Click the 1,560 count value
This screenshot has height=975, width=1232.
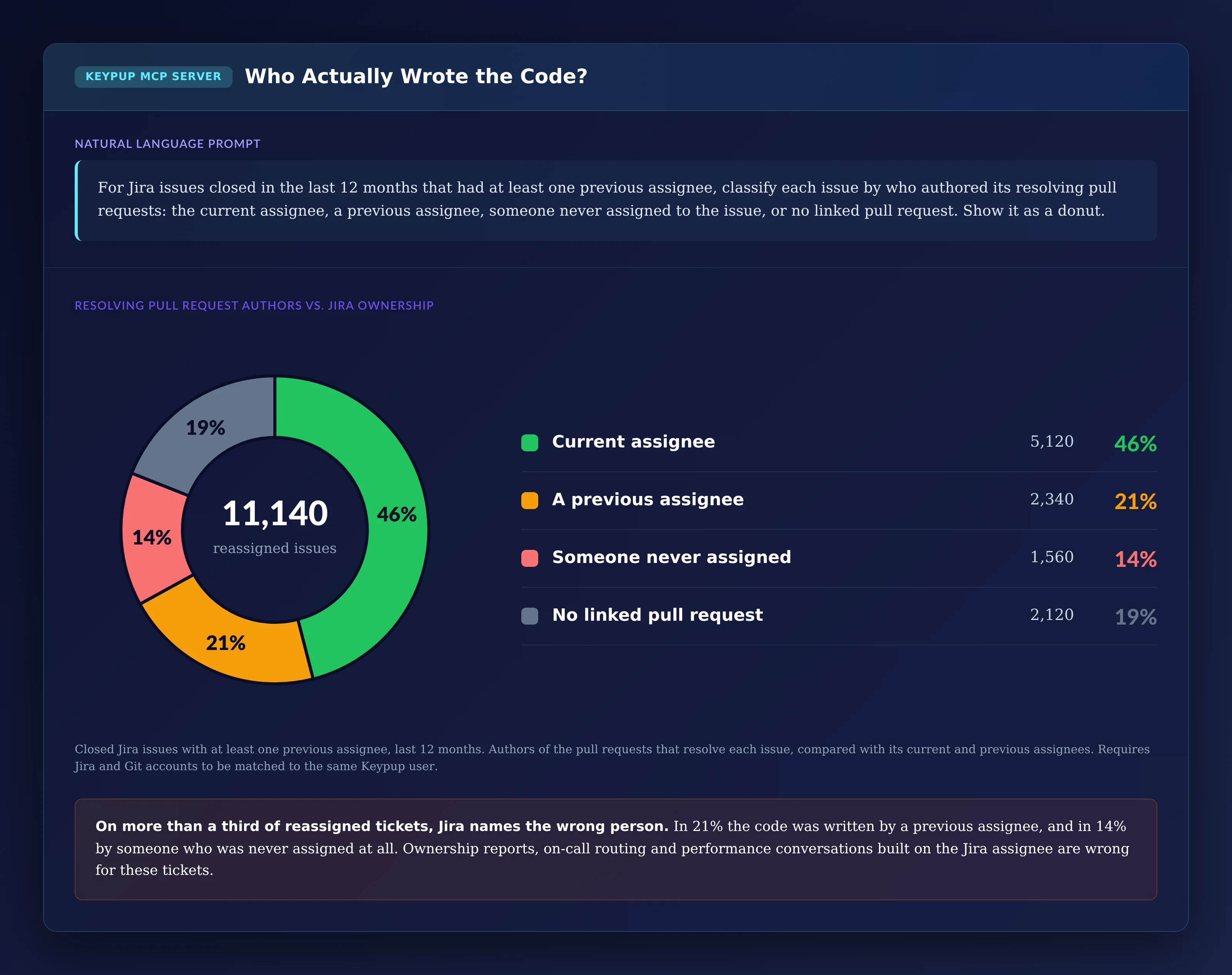[1052, 557]
